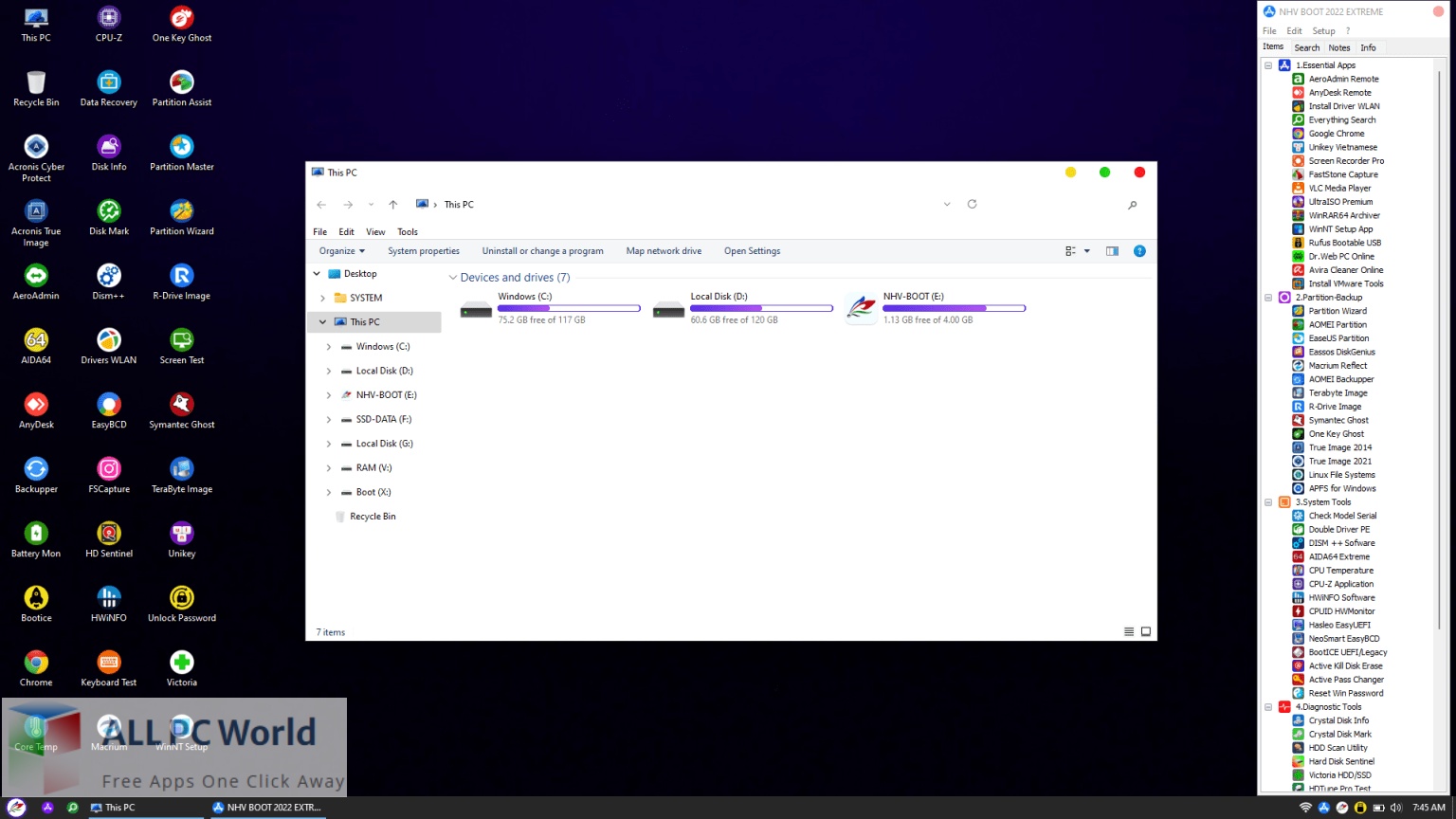Collapse Devices and drives section
Screen dimensions: 1456x819
click(452, 278)
